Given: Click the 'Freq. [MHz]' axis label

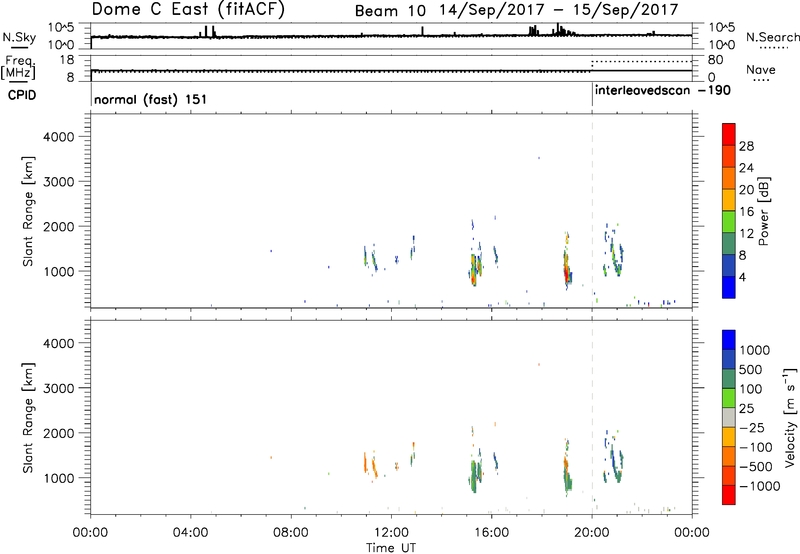Looking at the screenshot, I should click(19, 68).
